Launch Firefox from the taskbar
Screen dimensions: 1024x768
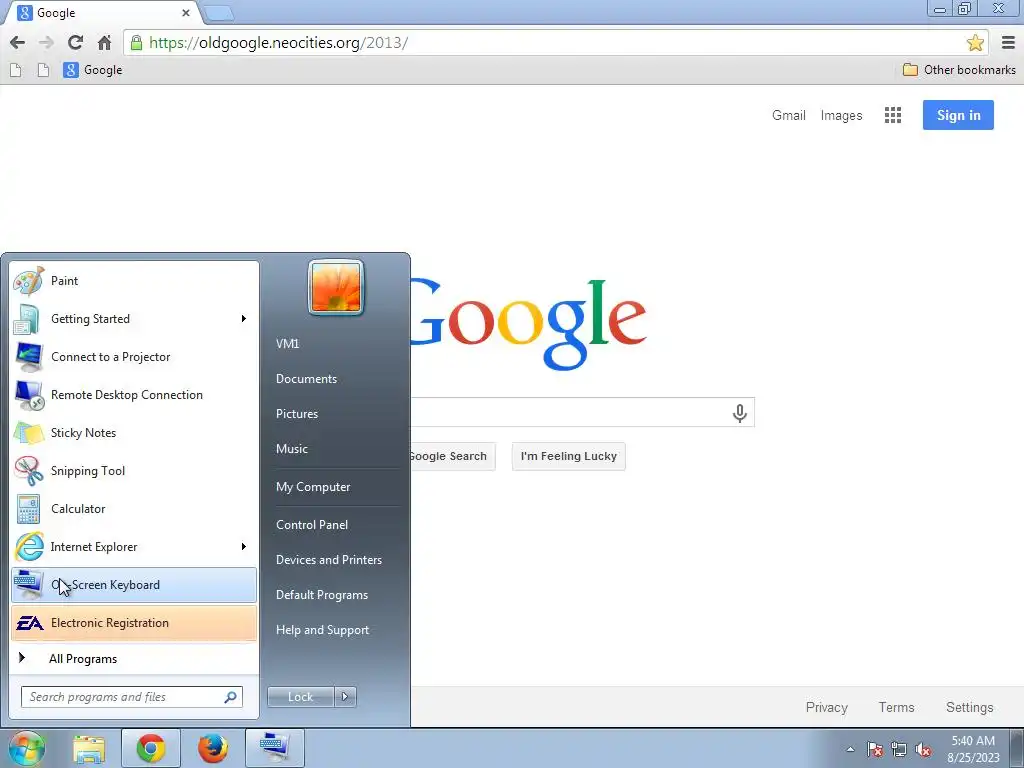pyautogui.click(x=213, y=749)
